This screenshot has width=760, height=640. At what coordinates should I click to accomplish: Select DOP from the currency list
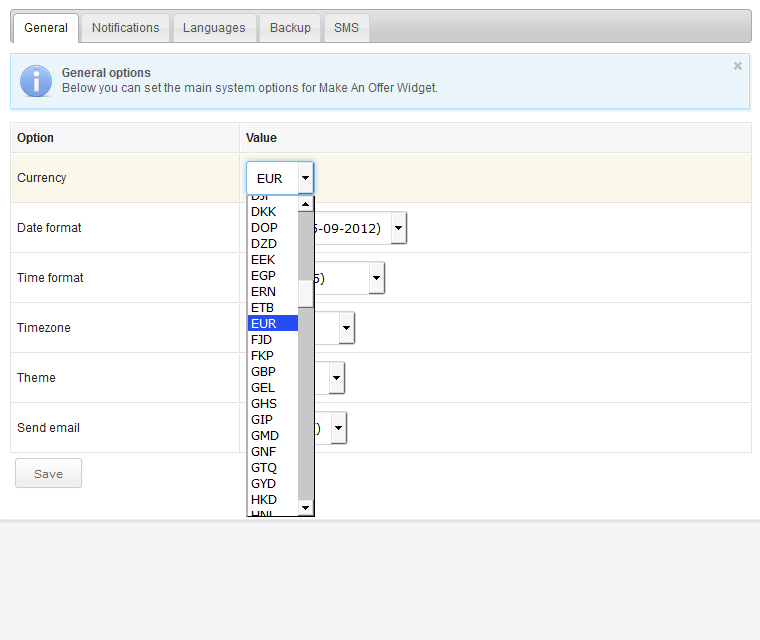click(x=272, y=228)
